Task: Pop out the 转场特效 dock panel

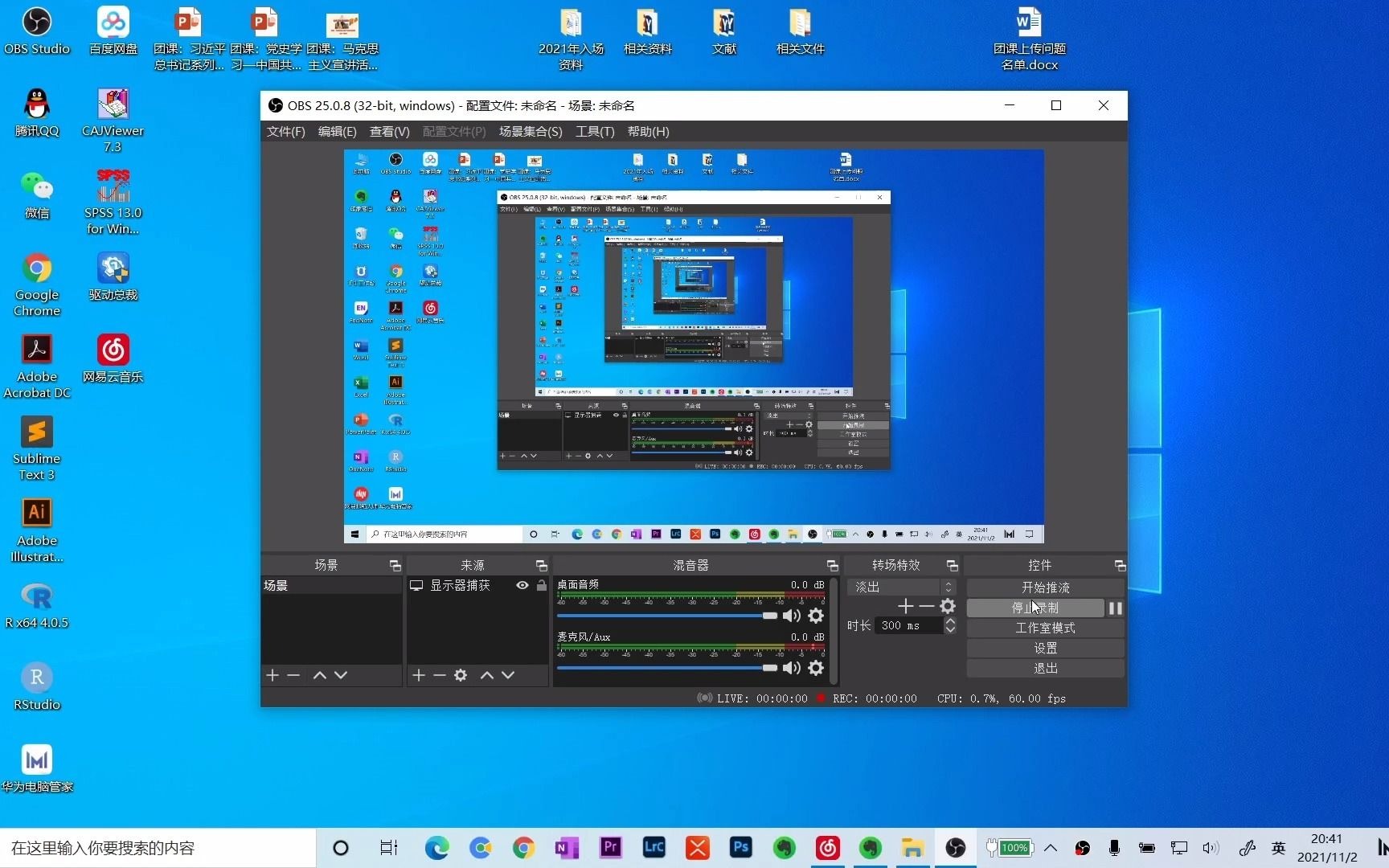Action: pos(952,566)
